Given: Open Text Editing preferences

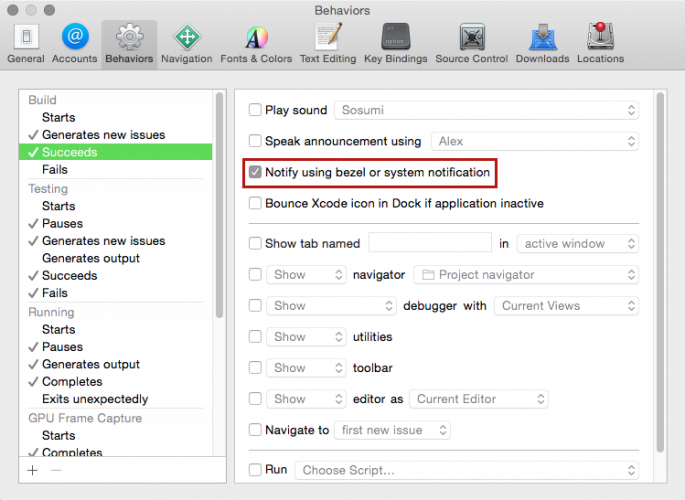Looking at the screenshot, I should [x=327, y=44].
